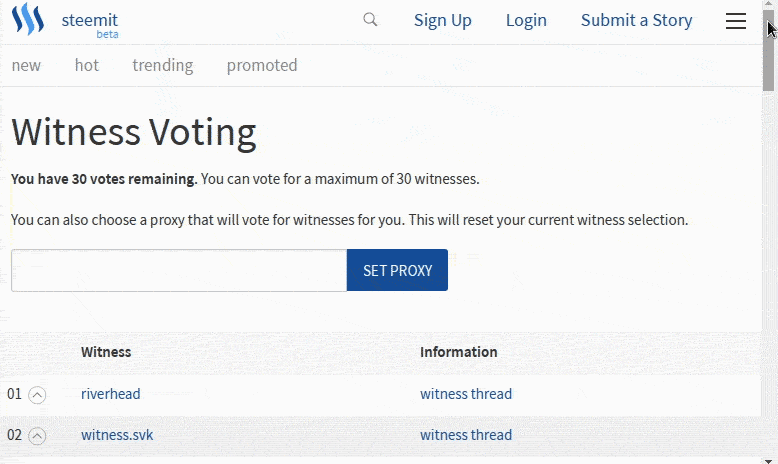
Task: Open the hamburger menu icon
Action: point(736,21)
